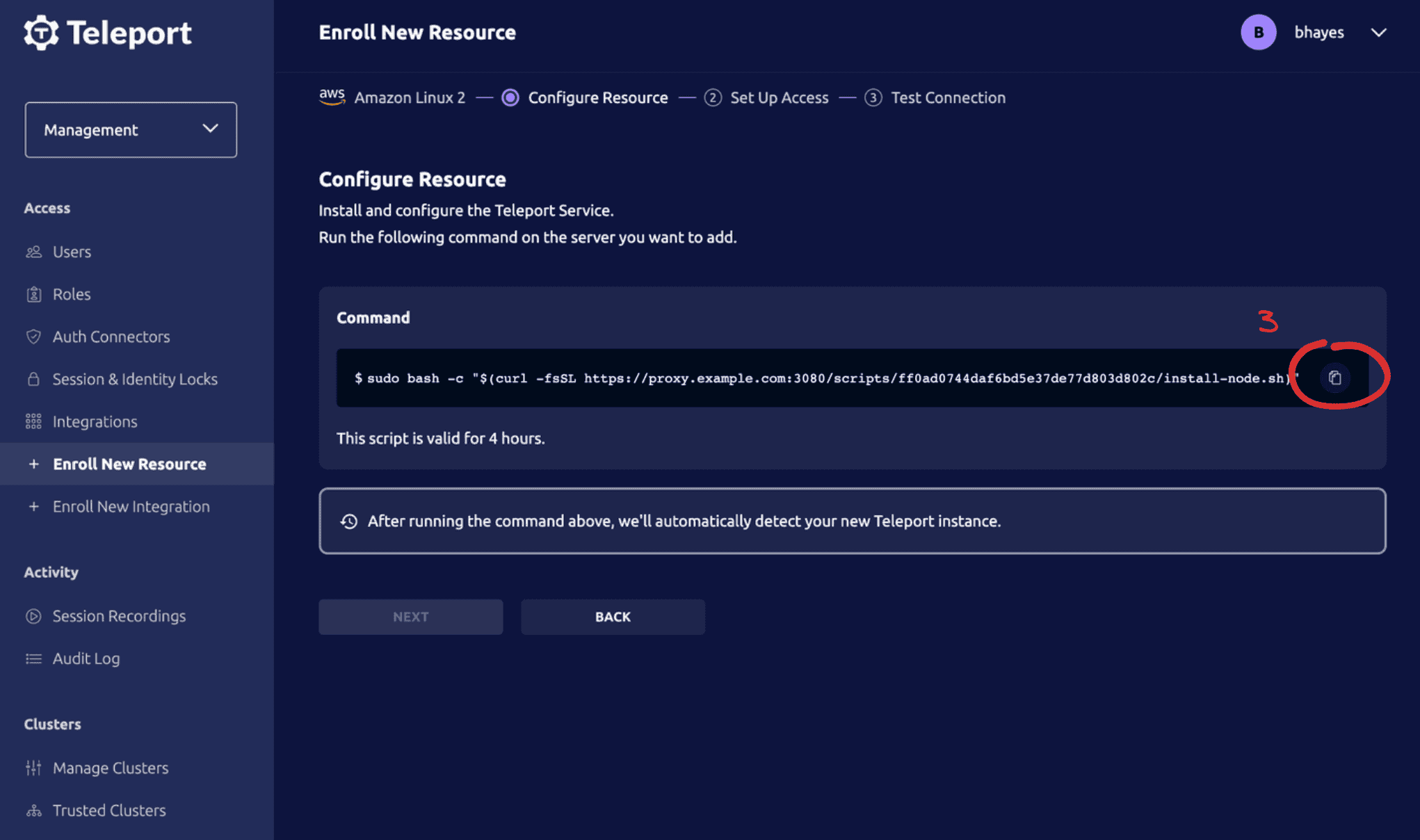The image size is (1420, 840).
Task: Click the Session & Identity Locks padlock icon
Action: pos(33,379)
